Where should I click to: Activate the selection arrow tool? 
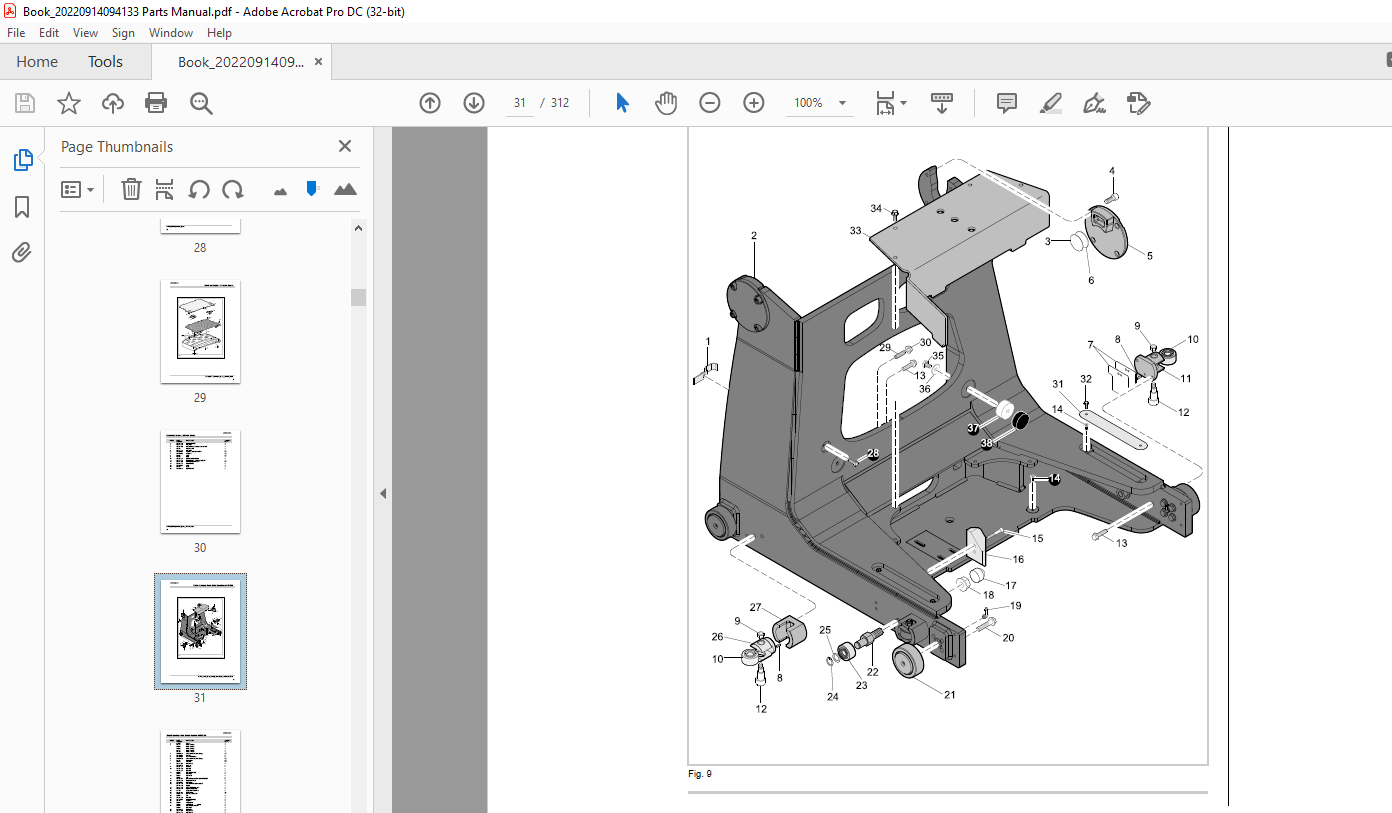point(622,103)
